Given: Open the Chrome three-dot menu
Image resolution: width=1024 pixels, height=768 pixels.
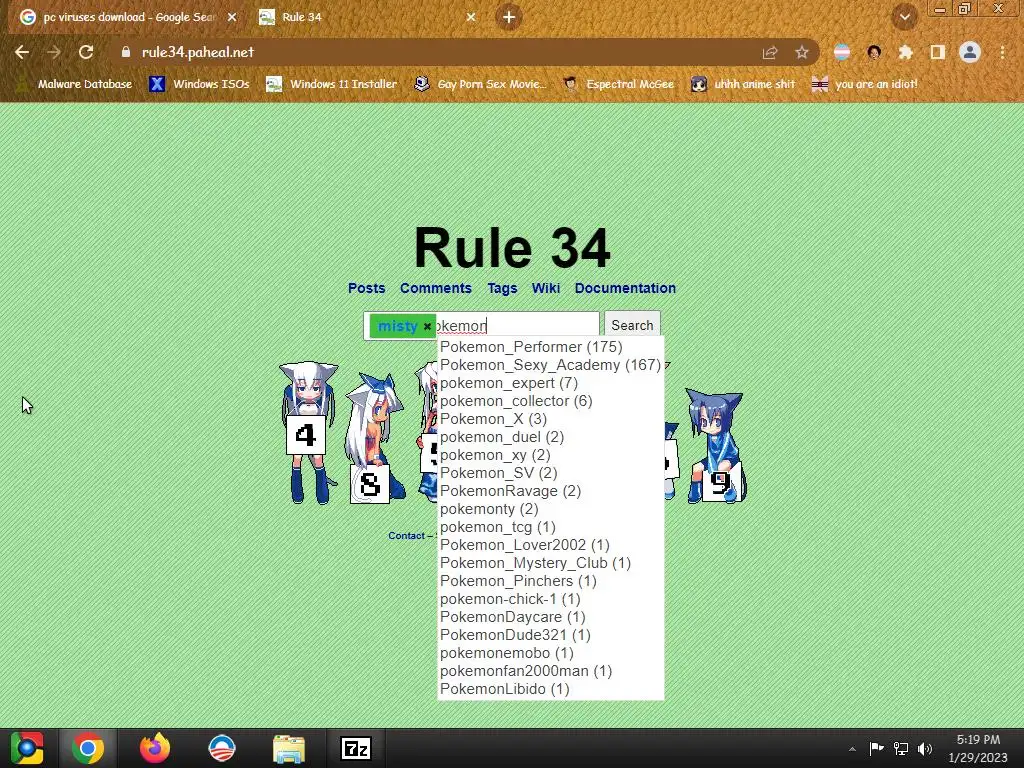Looking at the screenshot, I should point(1002,52).
